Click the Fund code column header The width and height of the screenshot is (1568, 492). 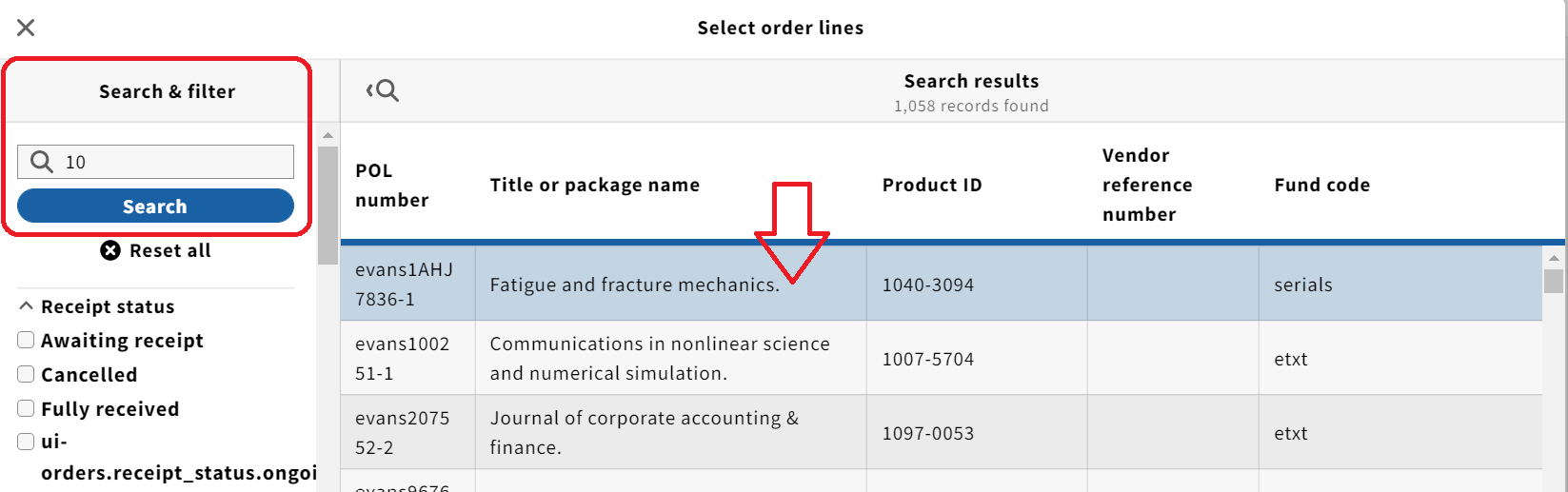(1321, 185)
